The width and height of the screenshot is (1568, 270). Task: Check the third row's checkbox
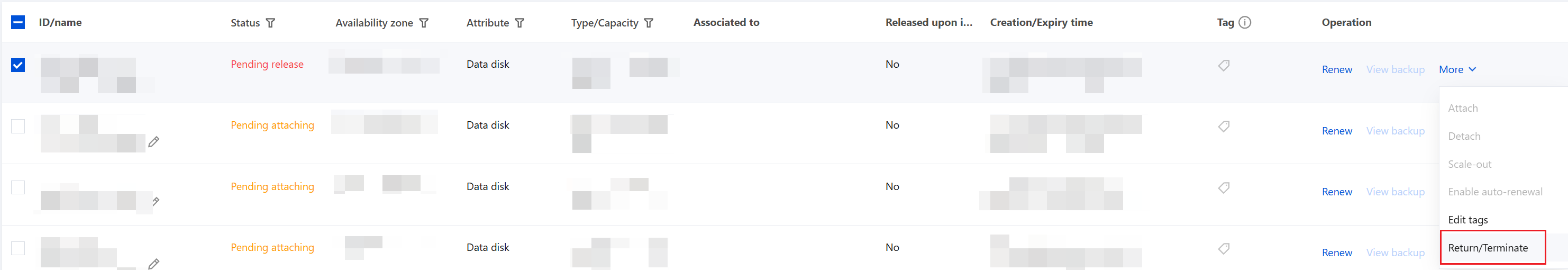[x=19, y=186]
